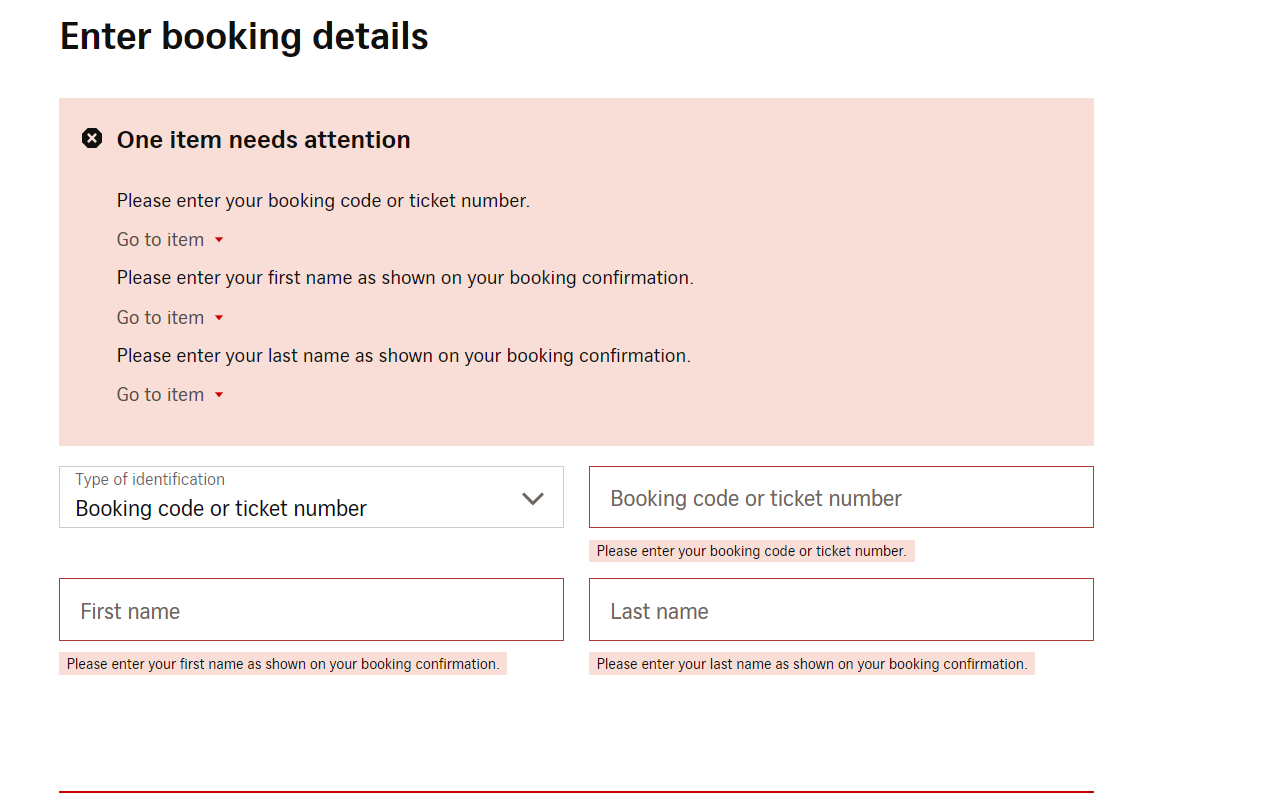The image size is (1263, 793).
Task: Focus the Booking code or ticket number field
Action: pyautogui.click(x=841, y=497)
